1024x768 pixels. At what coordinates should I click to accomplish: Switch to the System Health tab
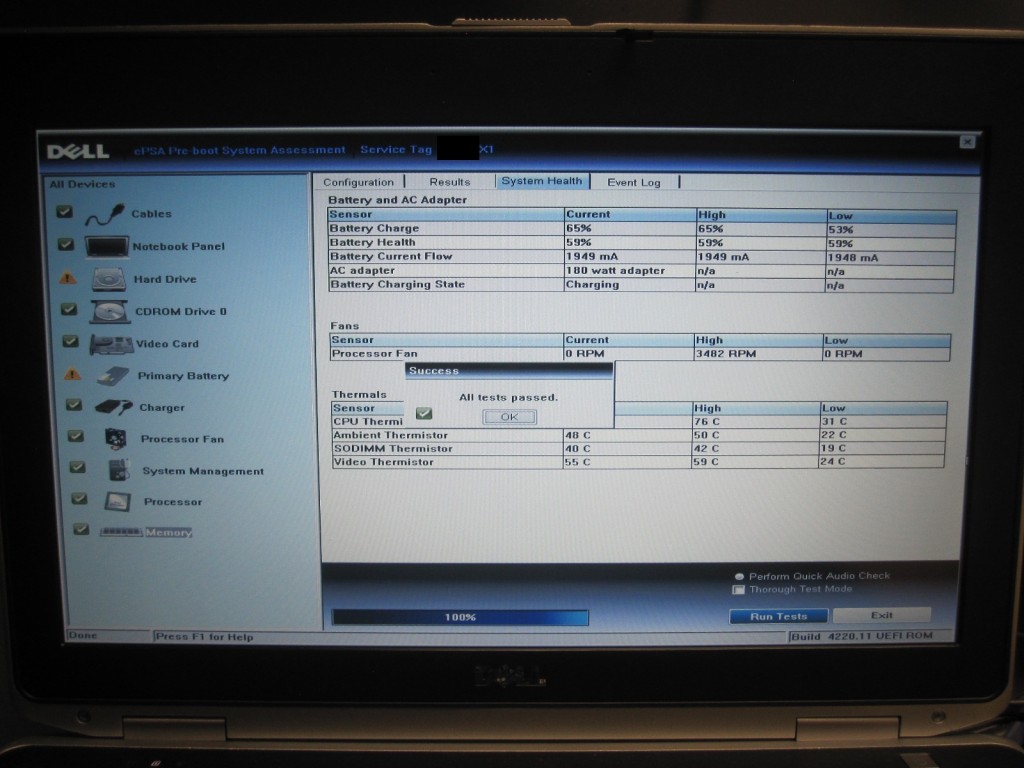(541, 181)
